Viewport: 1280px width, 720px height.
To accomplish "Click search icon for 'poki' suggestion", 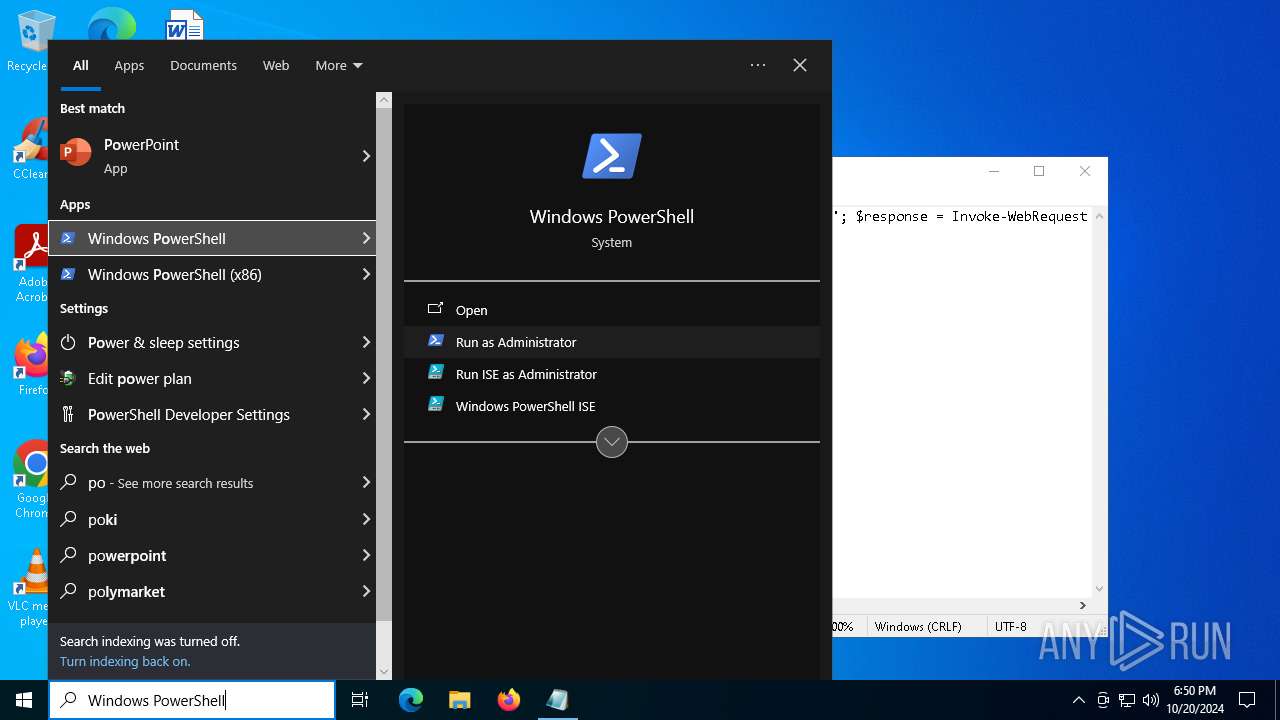I will pyautogui.click(x=69, y=519).
